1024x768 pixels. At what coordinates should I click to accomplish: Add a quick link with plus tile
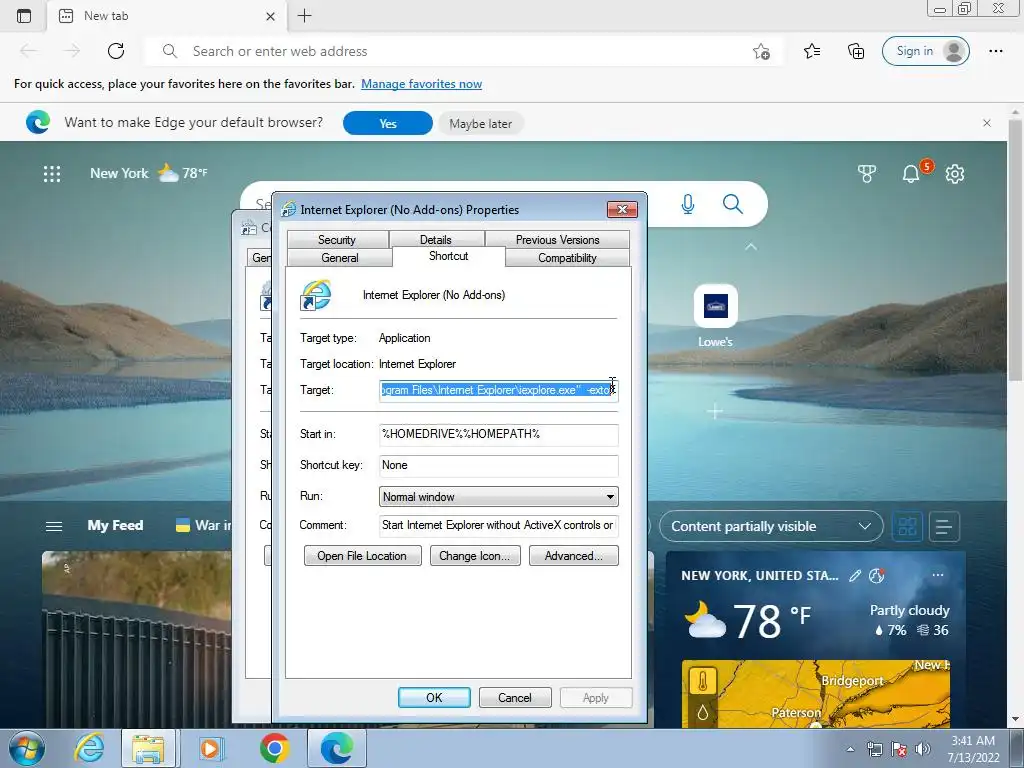coord(715,411)
